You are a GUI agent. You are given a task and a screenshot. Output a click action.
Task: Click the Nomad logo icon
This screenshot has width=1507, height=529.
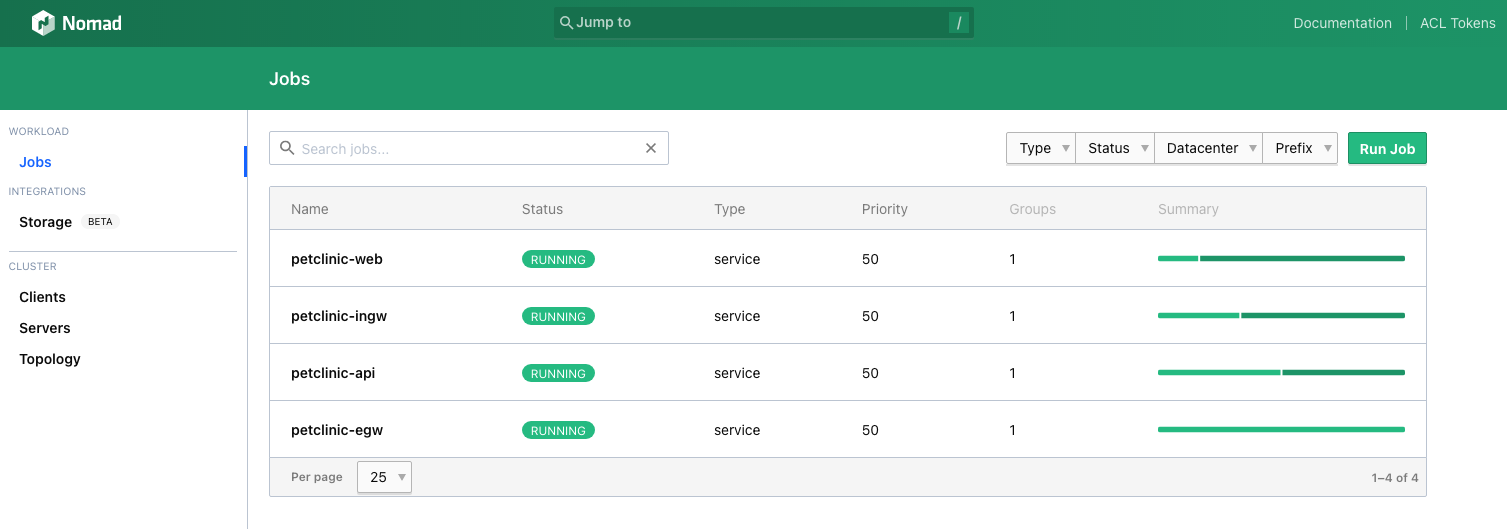coord(43,23)
